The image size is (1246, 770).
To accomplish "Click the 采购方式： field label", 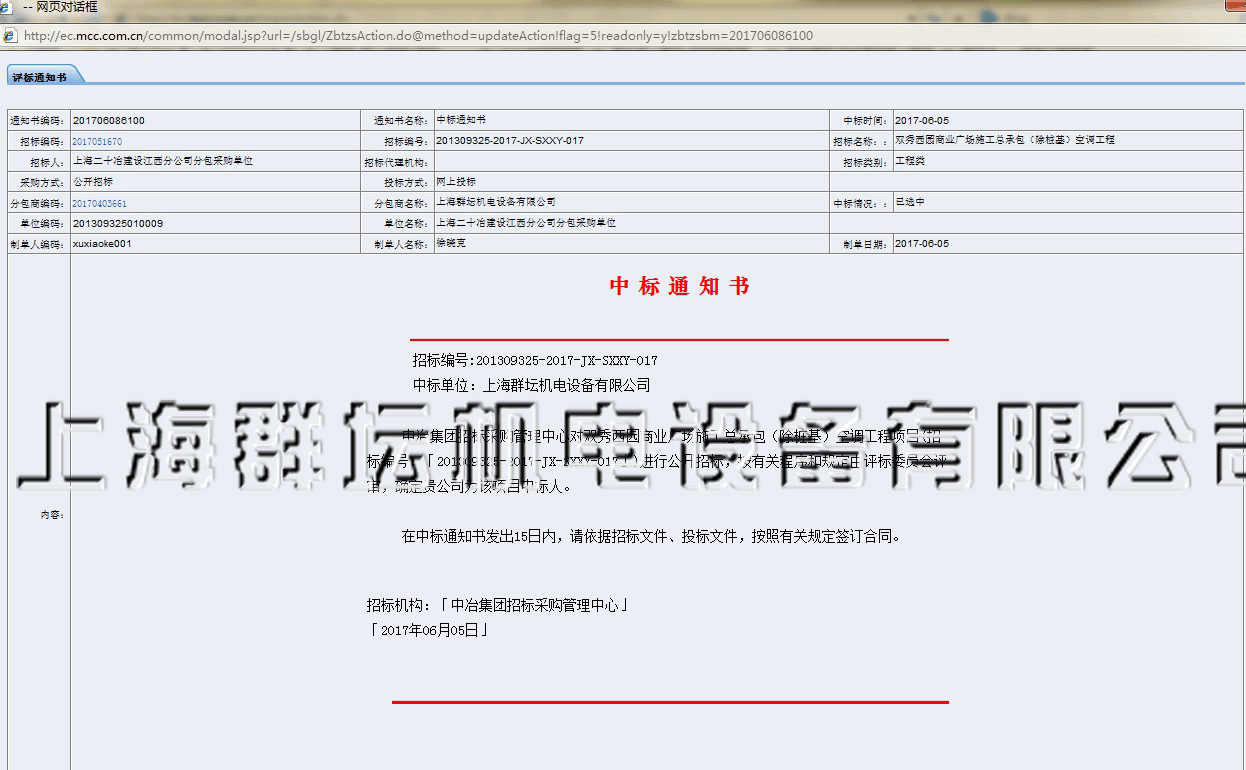I will [x=43, y=183].
